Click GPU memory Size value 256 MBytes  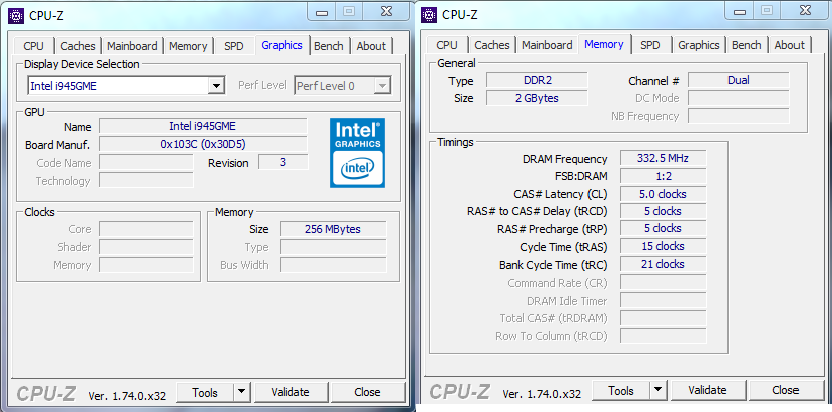click(333, 229)
